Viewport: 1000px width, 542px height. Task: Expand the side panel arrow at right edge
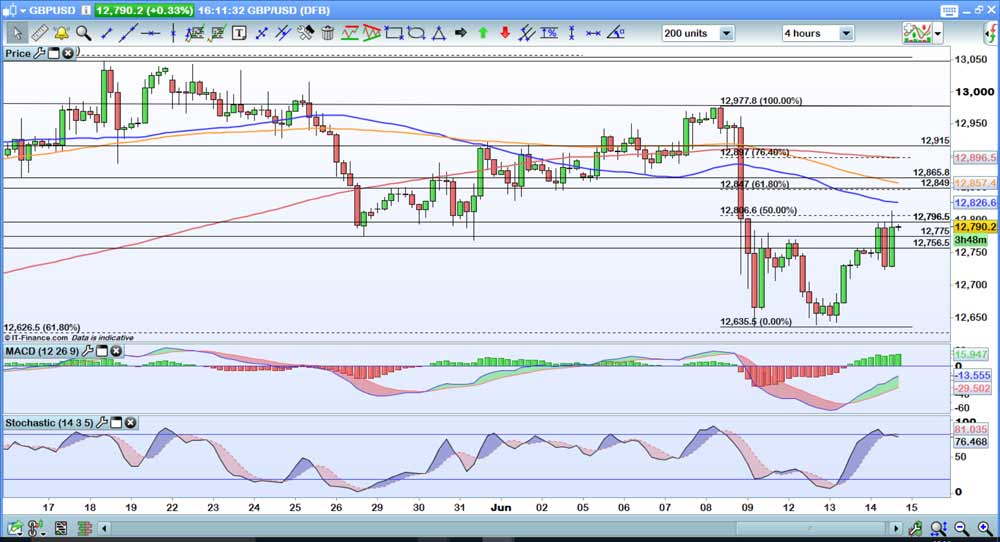click(992, 33)
